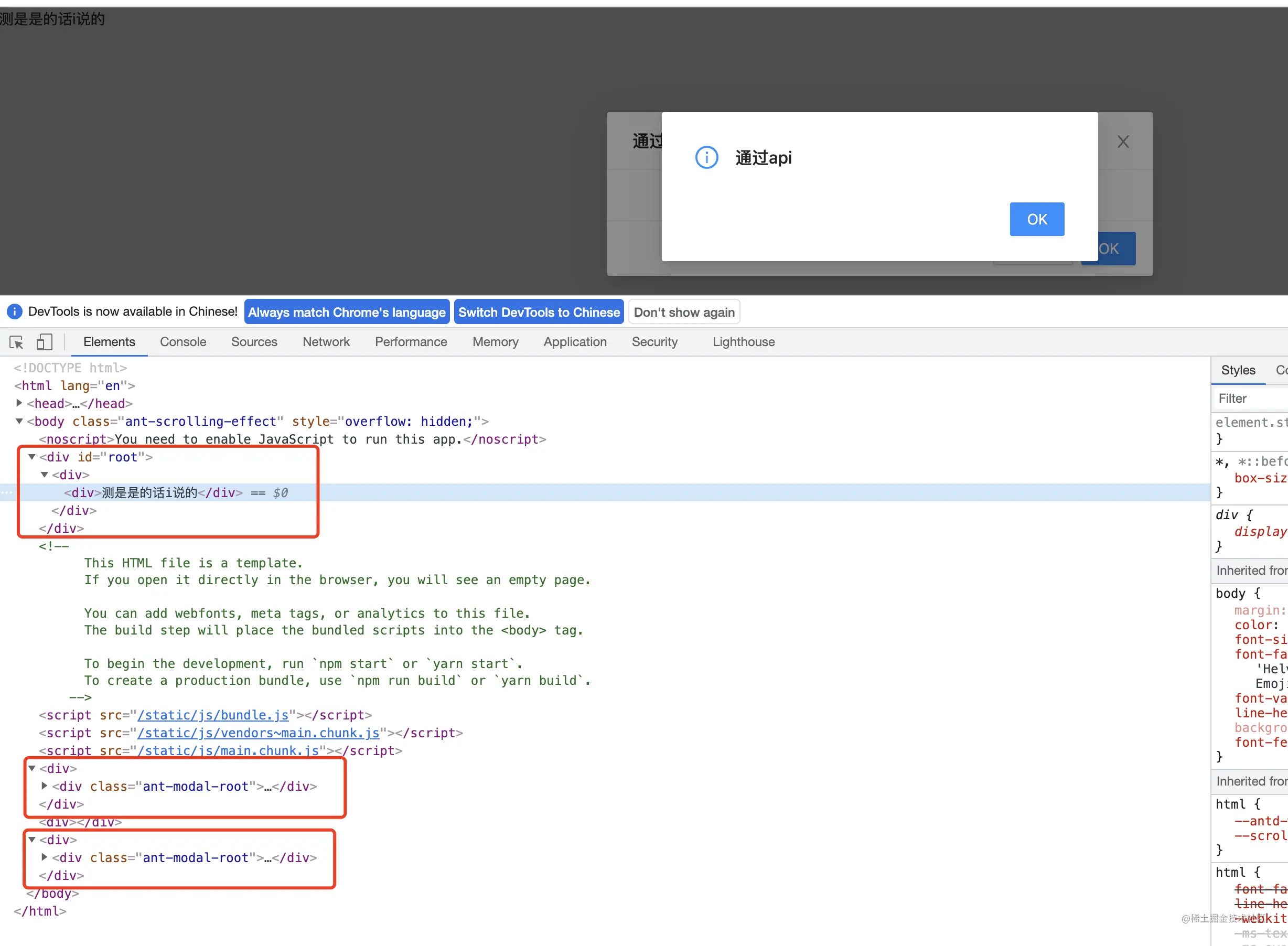This screenshot has height=946, width=1288.
Task: Select the <!DOCTYPE html> line
Action: [x=70, y=368]
